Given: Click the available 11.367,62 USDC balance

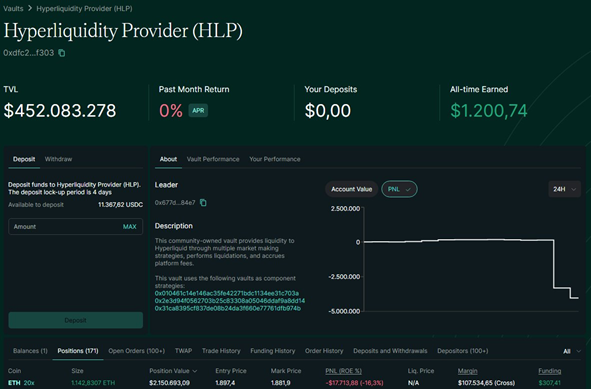Looking at the screenshot, I should pos(120,205).
